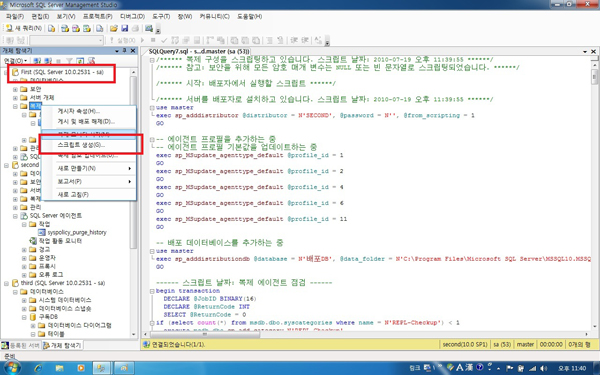
Task: Click the Disconnect icon in Object Explorer toolbar
Action: click(x=48, y=60)
